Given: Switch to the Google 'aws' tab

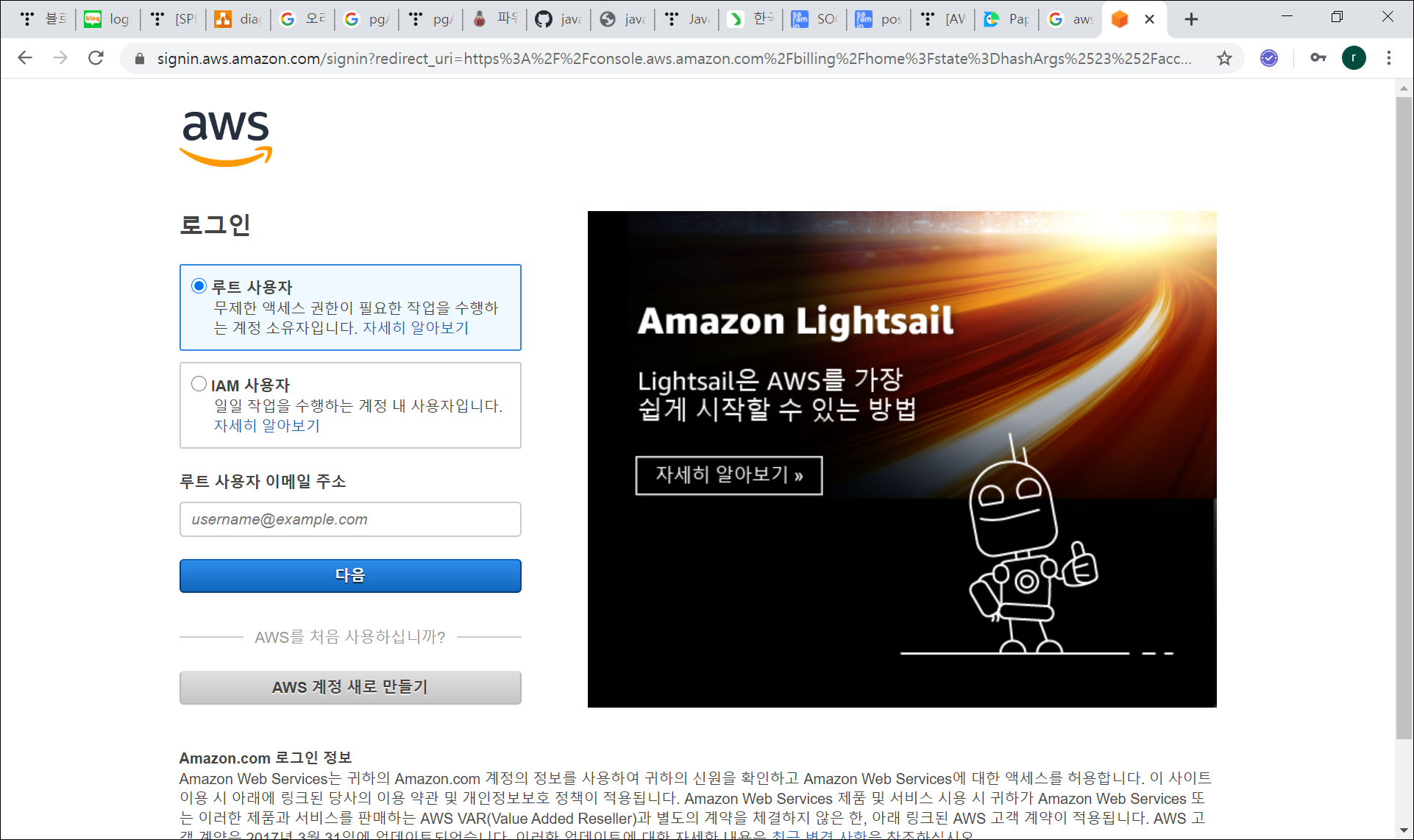Looking at the screenshot, I should point(1070,20).
